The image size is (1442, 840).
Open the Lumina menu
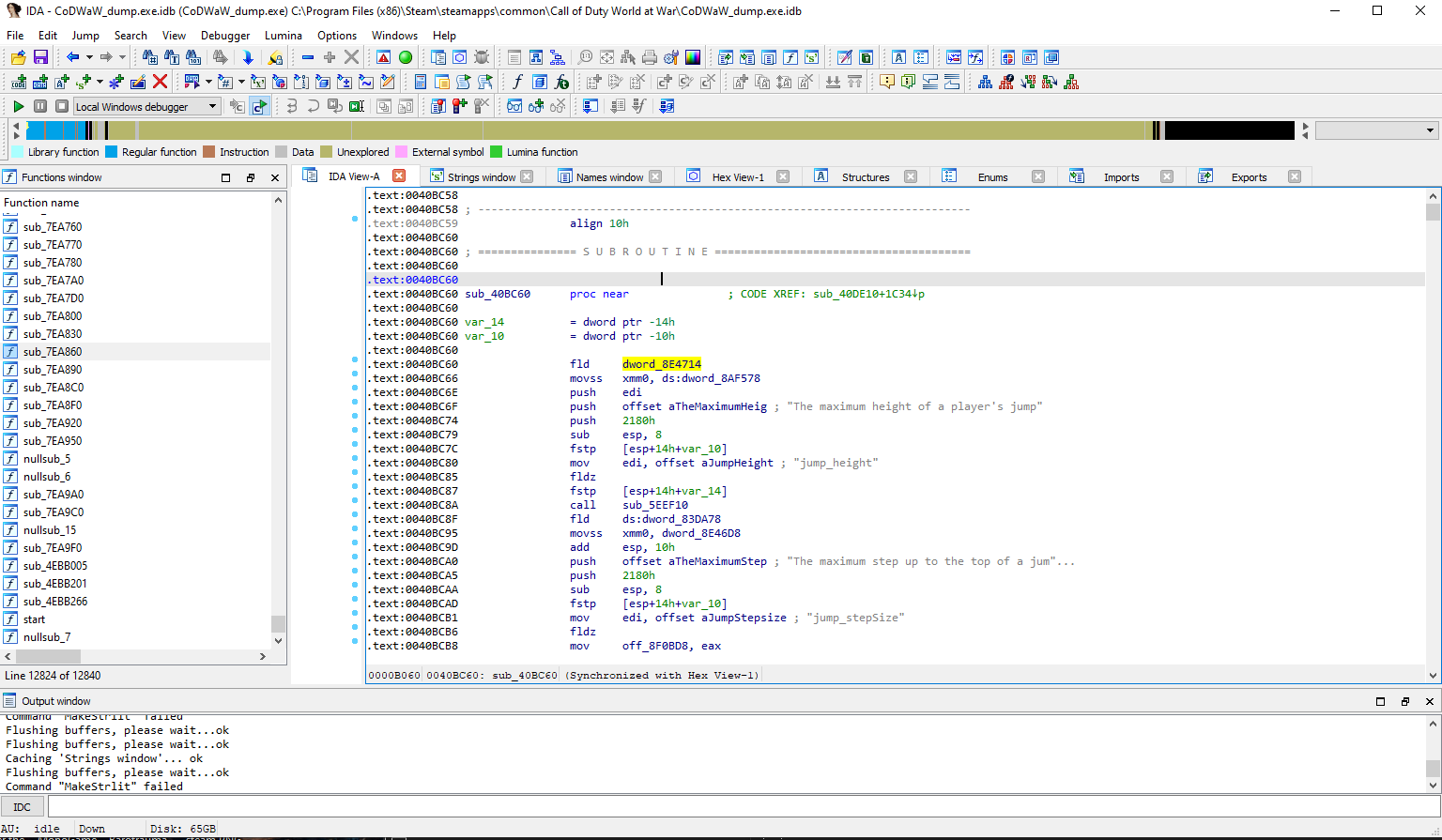(283, 36)
